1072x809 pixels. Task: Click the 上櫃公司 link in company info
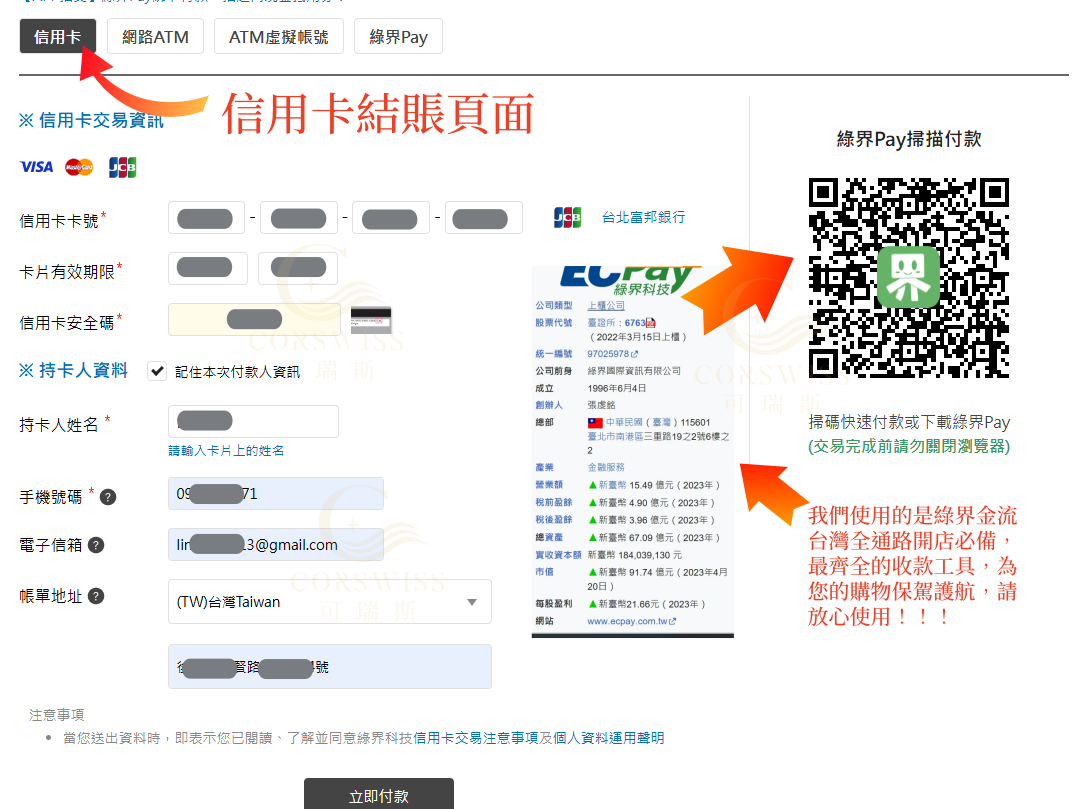(606, 306)
